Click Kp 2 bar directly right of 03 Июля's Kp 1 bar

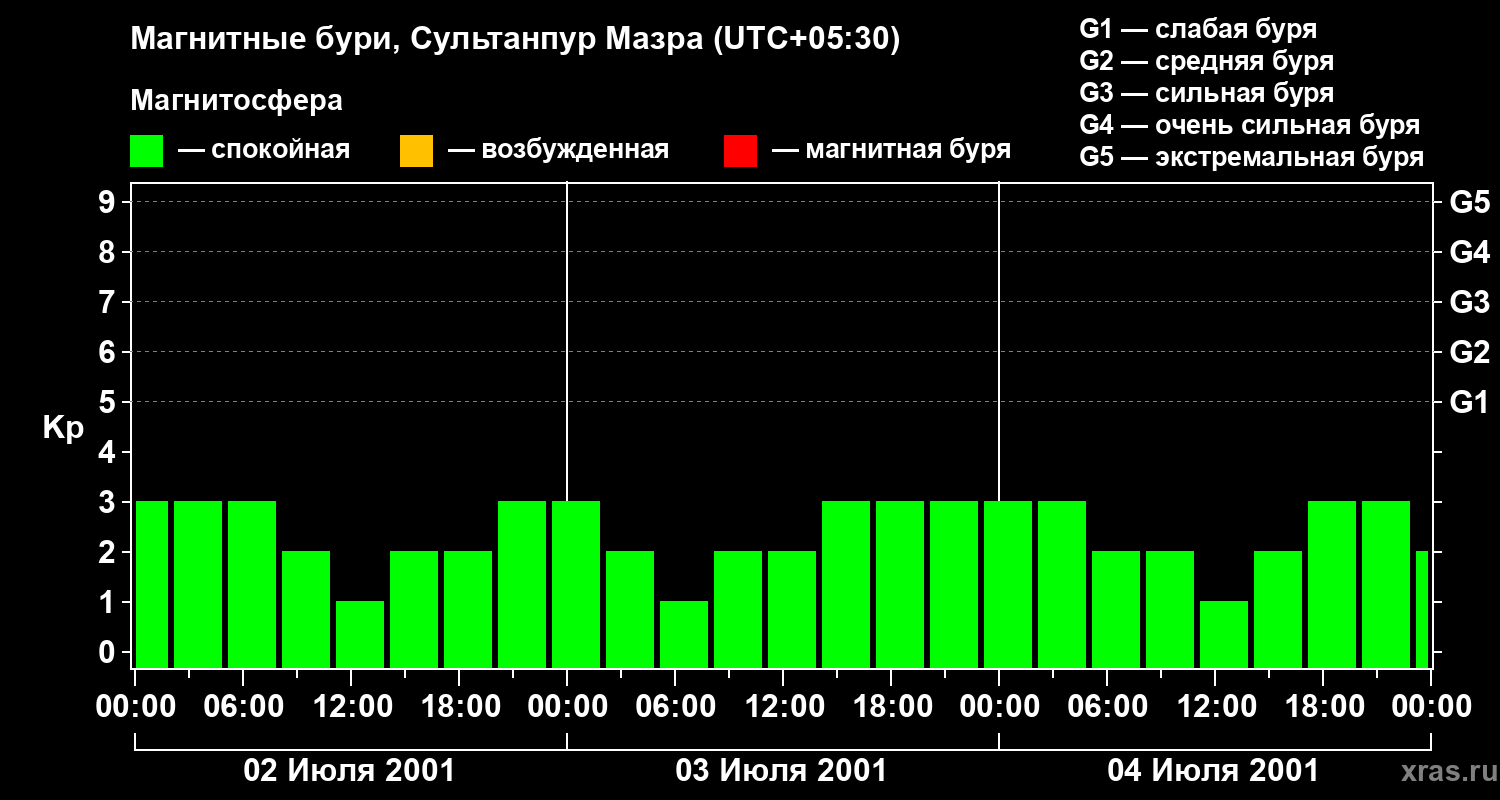pyautogui.click(x=738, y=609)
